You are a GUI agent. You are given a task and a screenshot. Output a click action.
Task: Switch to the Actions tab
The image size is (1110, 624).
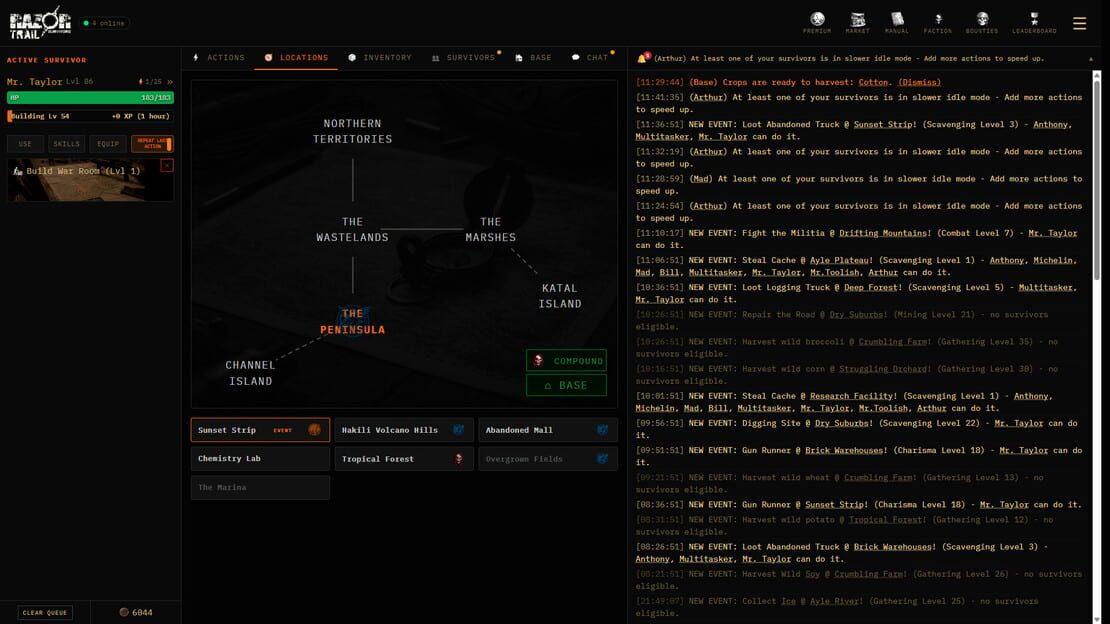219,57
